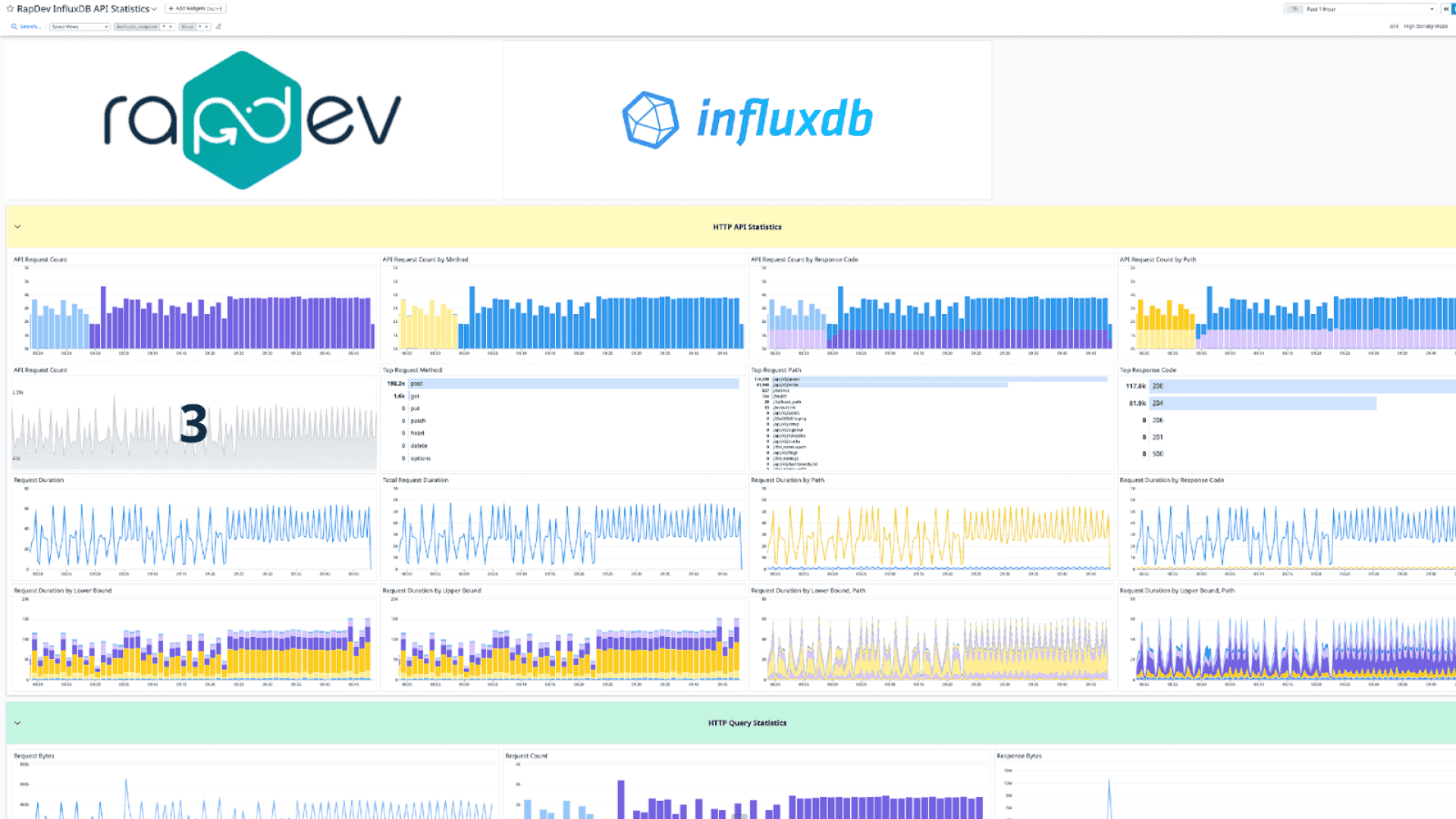Open the influxdb_endpoint variable dropdown
The width and height of the screenshot is (1456, 819).
(167, 27)
